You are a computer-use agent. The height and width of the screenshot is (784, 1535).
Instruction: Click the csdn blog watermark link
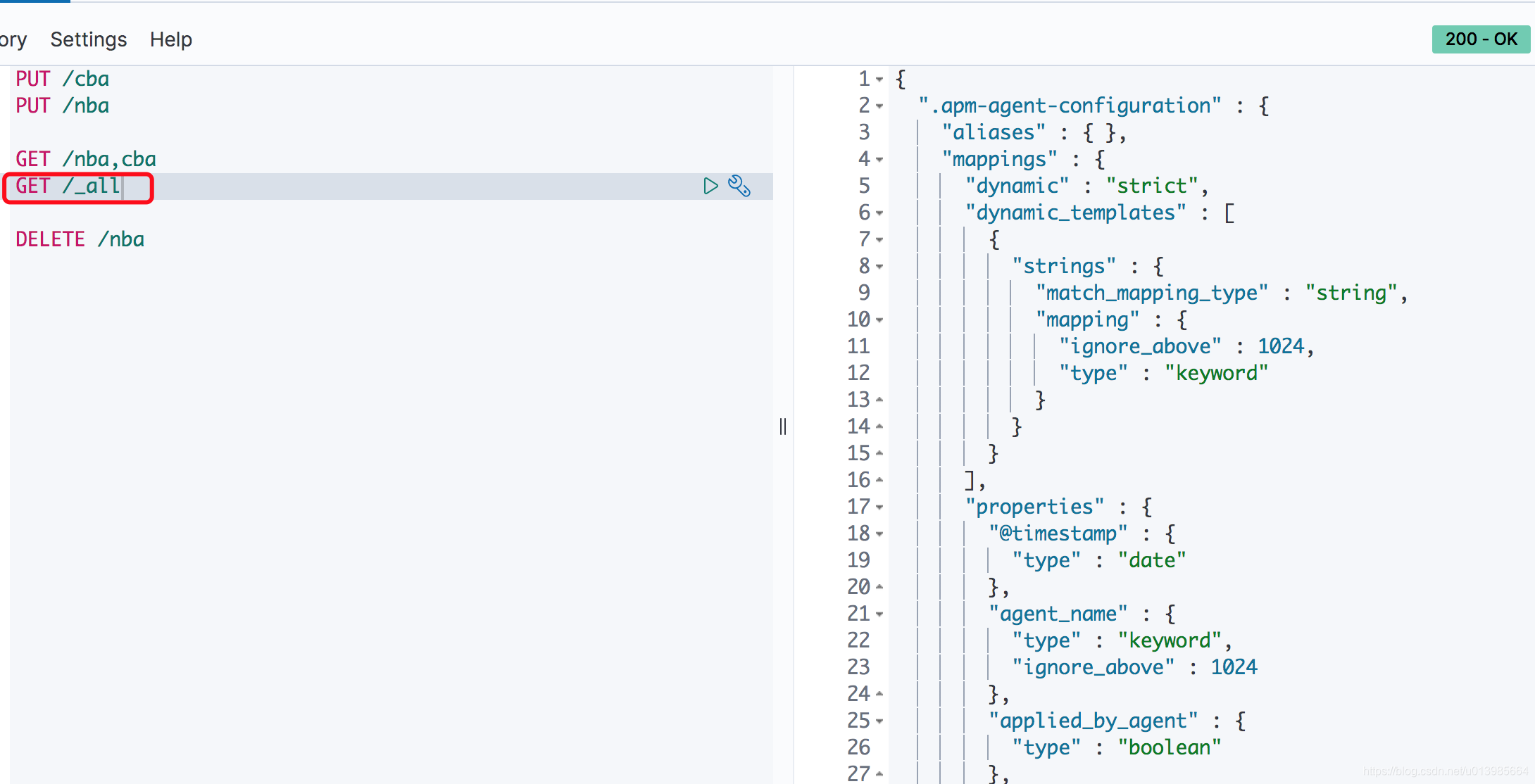pos(1445,771)
